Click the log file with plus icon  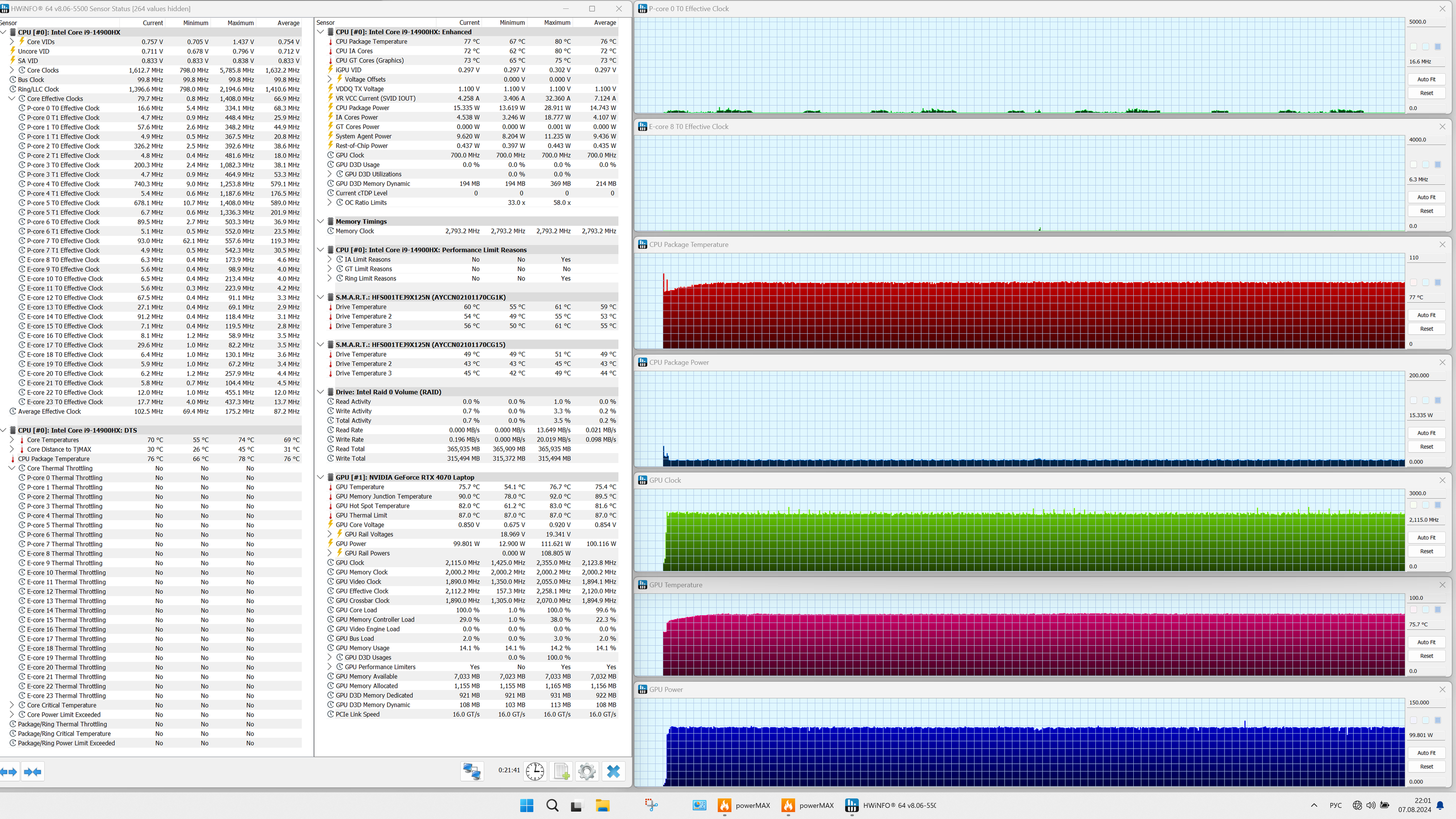[562, 771]
